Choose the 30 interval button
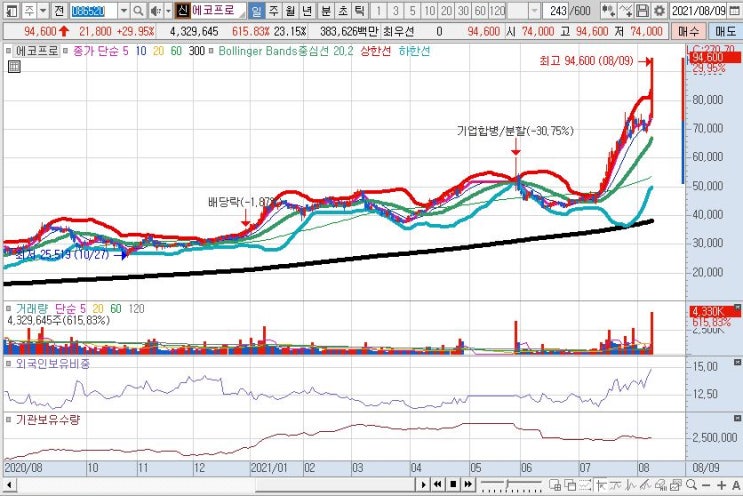The width and height of the screenshot is (743, 496). 463,10
